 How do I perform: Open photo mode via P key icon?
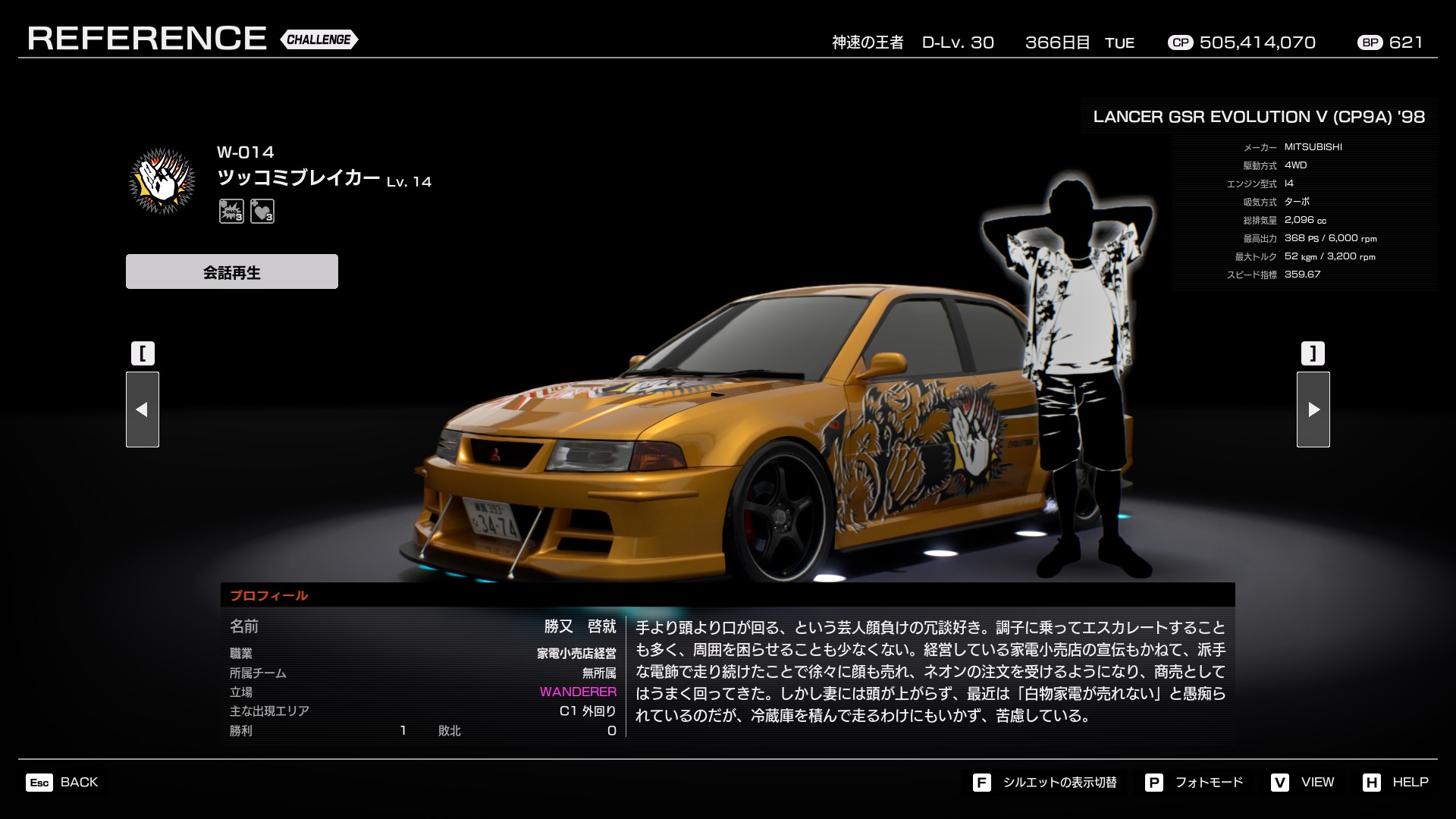click(1153, 783)
